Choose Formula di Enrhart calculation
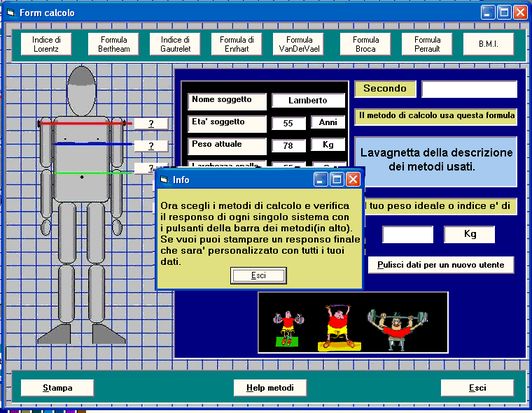The image size is (532, 413). click(236, 44)
